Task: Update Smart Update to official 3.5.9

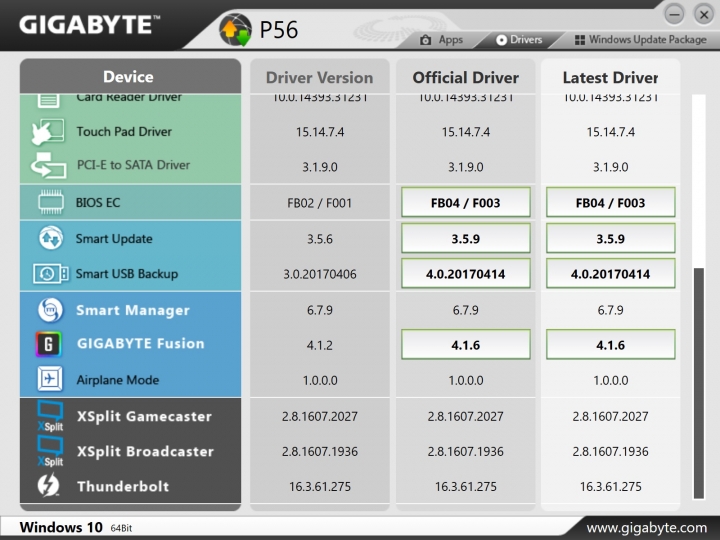Action: point(466,238)
